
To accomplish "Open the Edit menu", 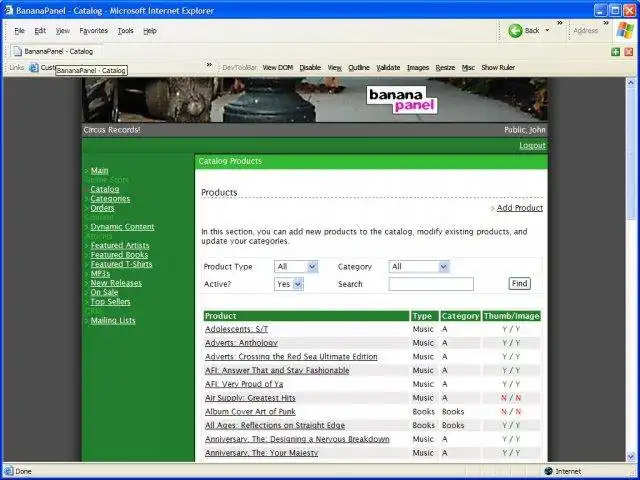I will [x=40, y=31].
